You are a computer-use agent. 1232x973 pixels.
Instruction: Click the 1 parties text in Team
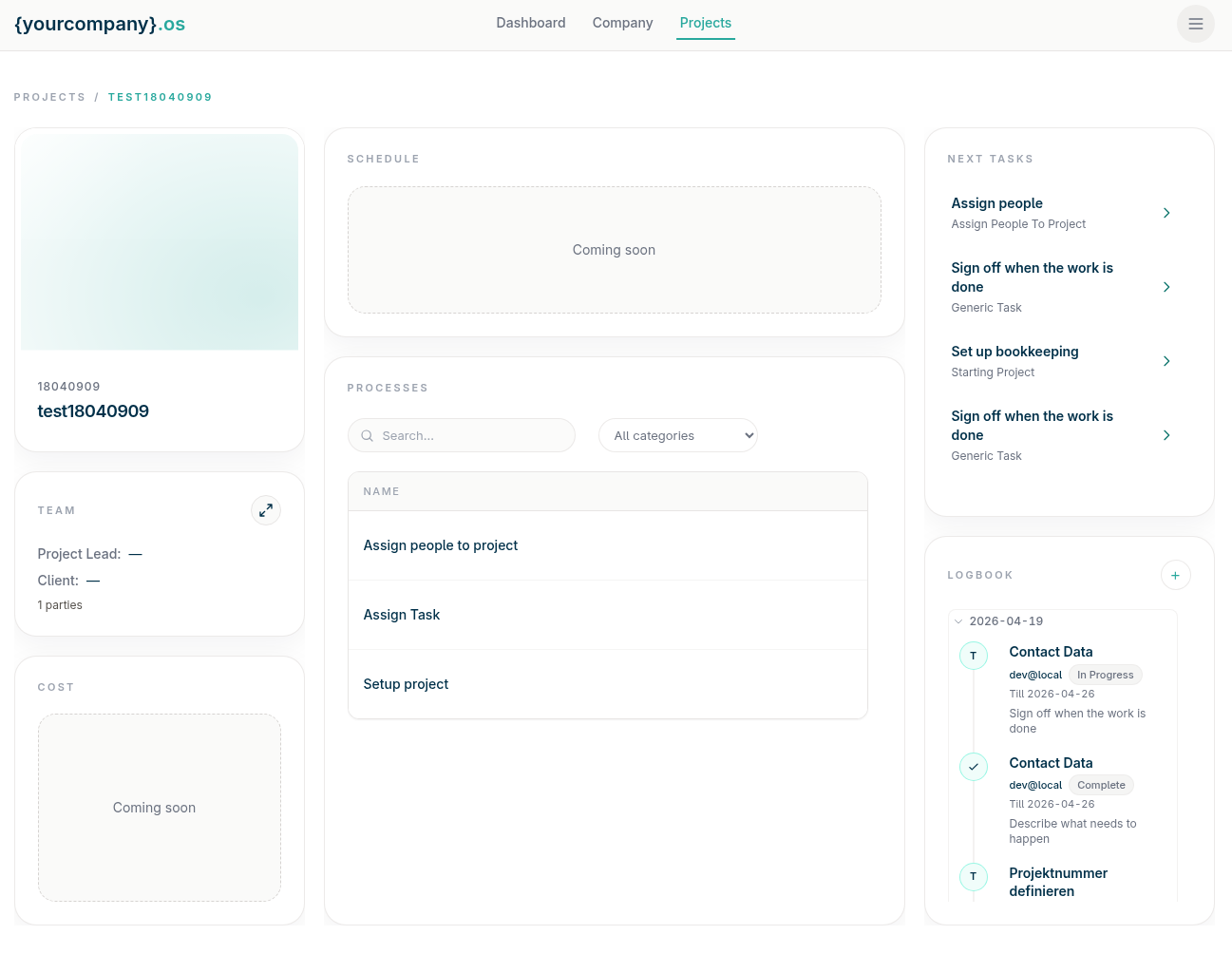point(60,605)
